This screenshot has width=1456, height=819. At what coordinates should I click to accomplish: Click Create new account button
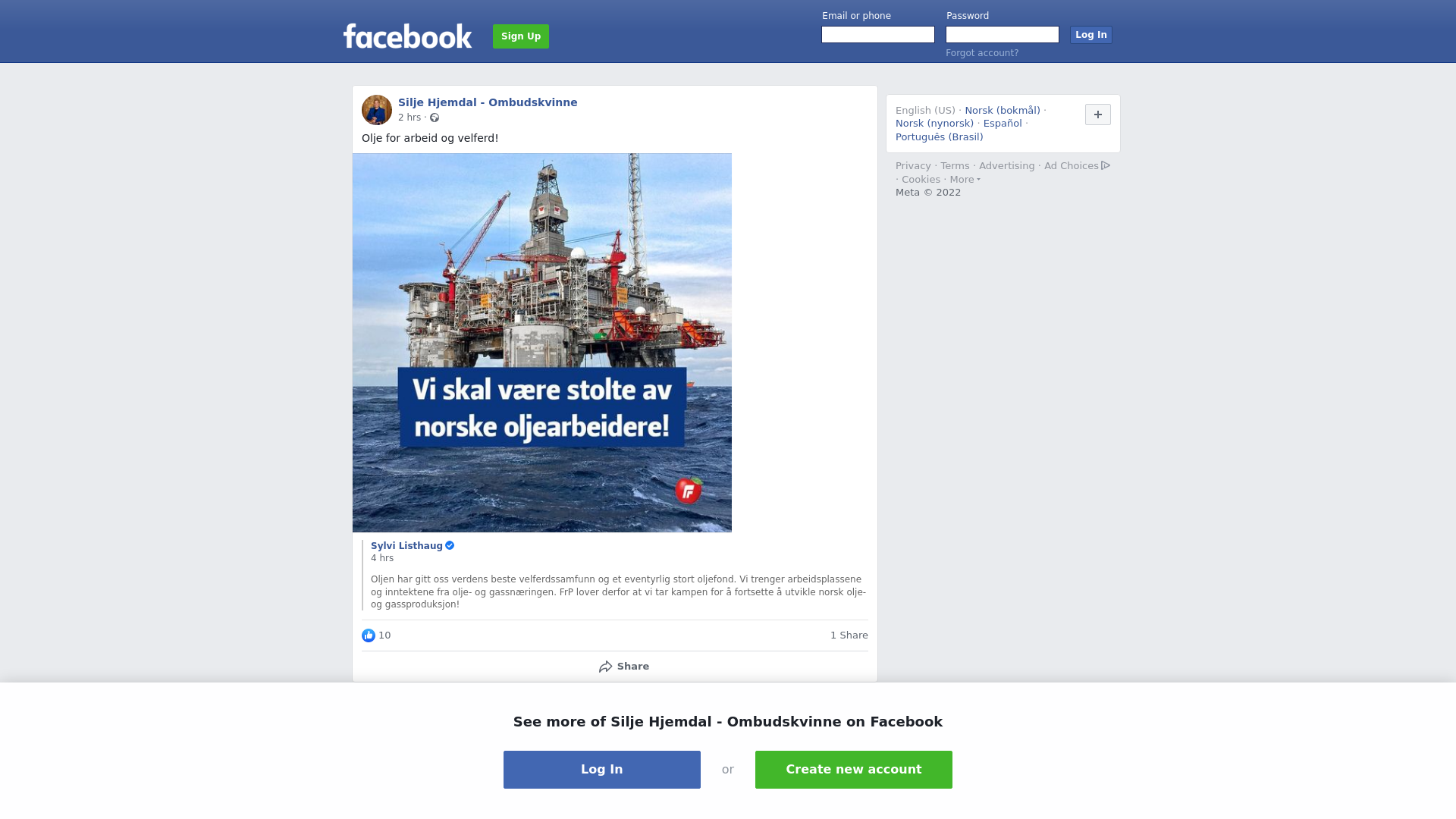pos(854,770)
